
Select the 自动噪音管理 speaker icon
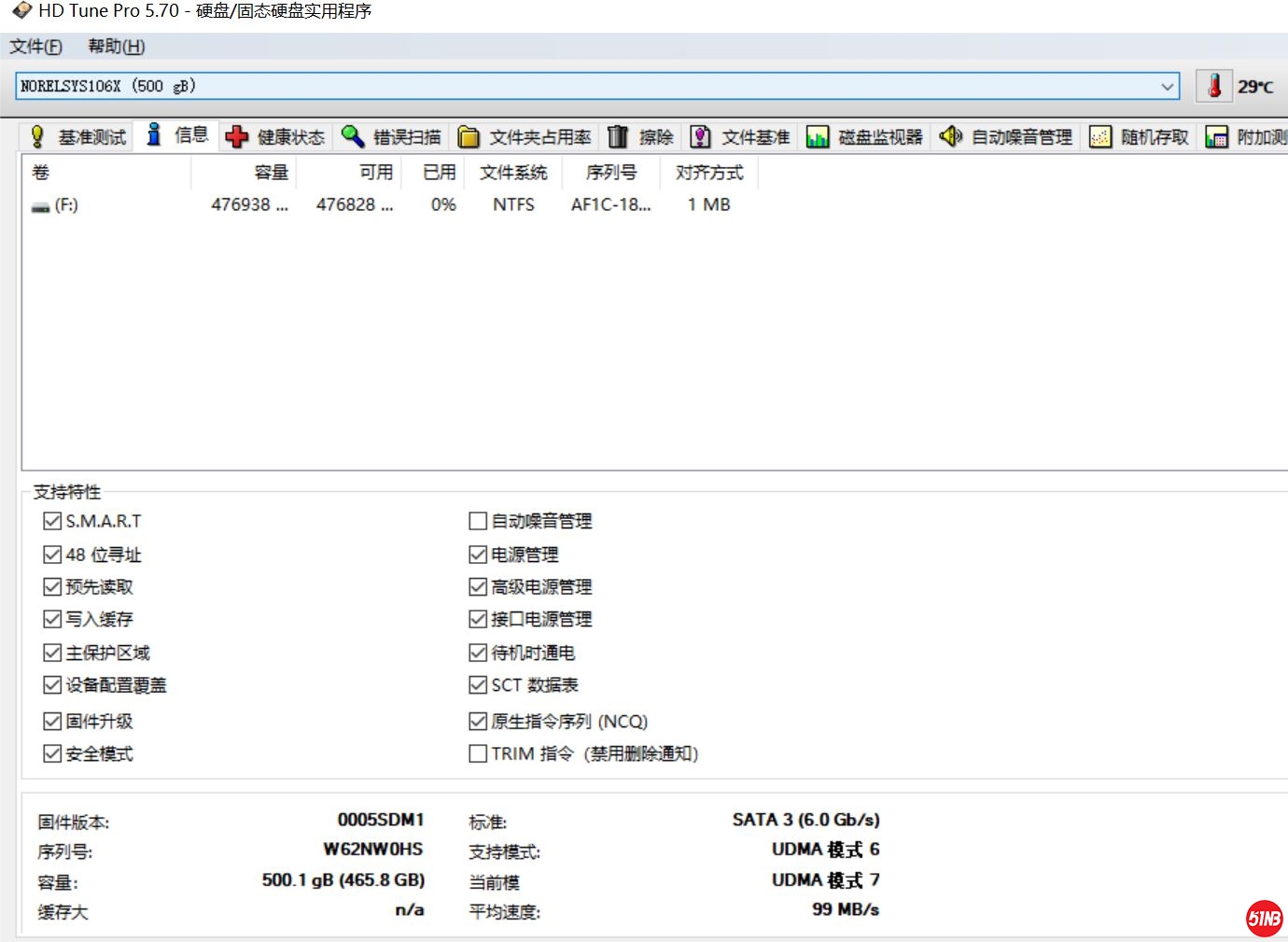coord(950,136)
